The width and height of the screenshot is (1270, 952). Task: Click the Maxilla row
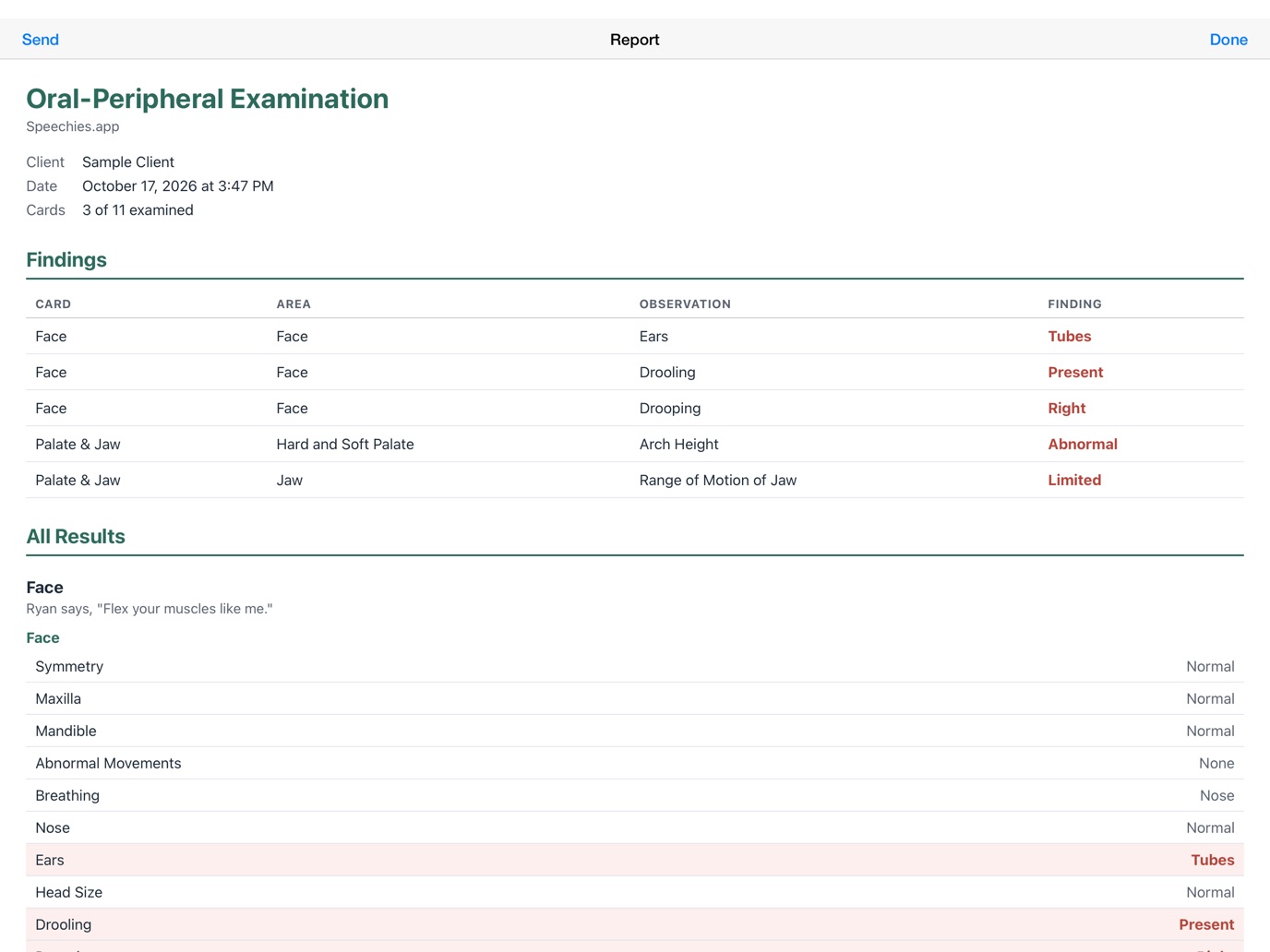click(635, 699)
